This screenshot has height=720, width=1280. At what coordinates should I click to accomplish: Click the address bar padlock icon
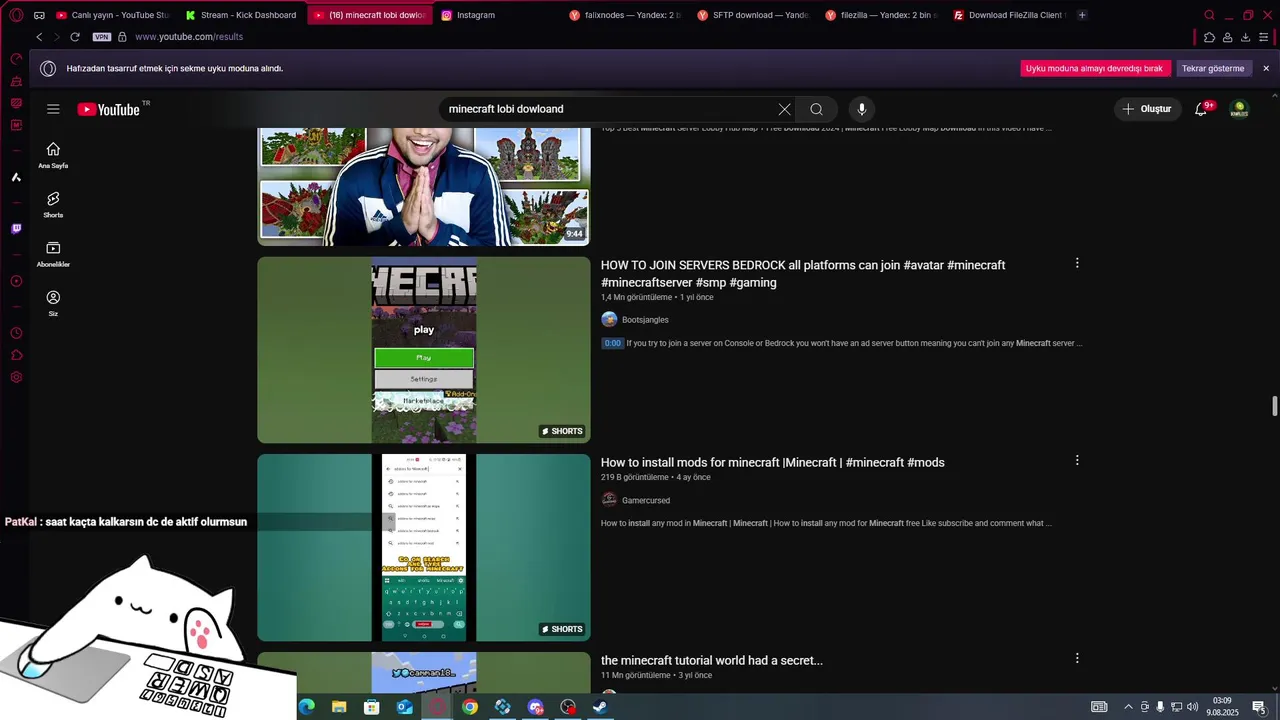tap(122, 37)
